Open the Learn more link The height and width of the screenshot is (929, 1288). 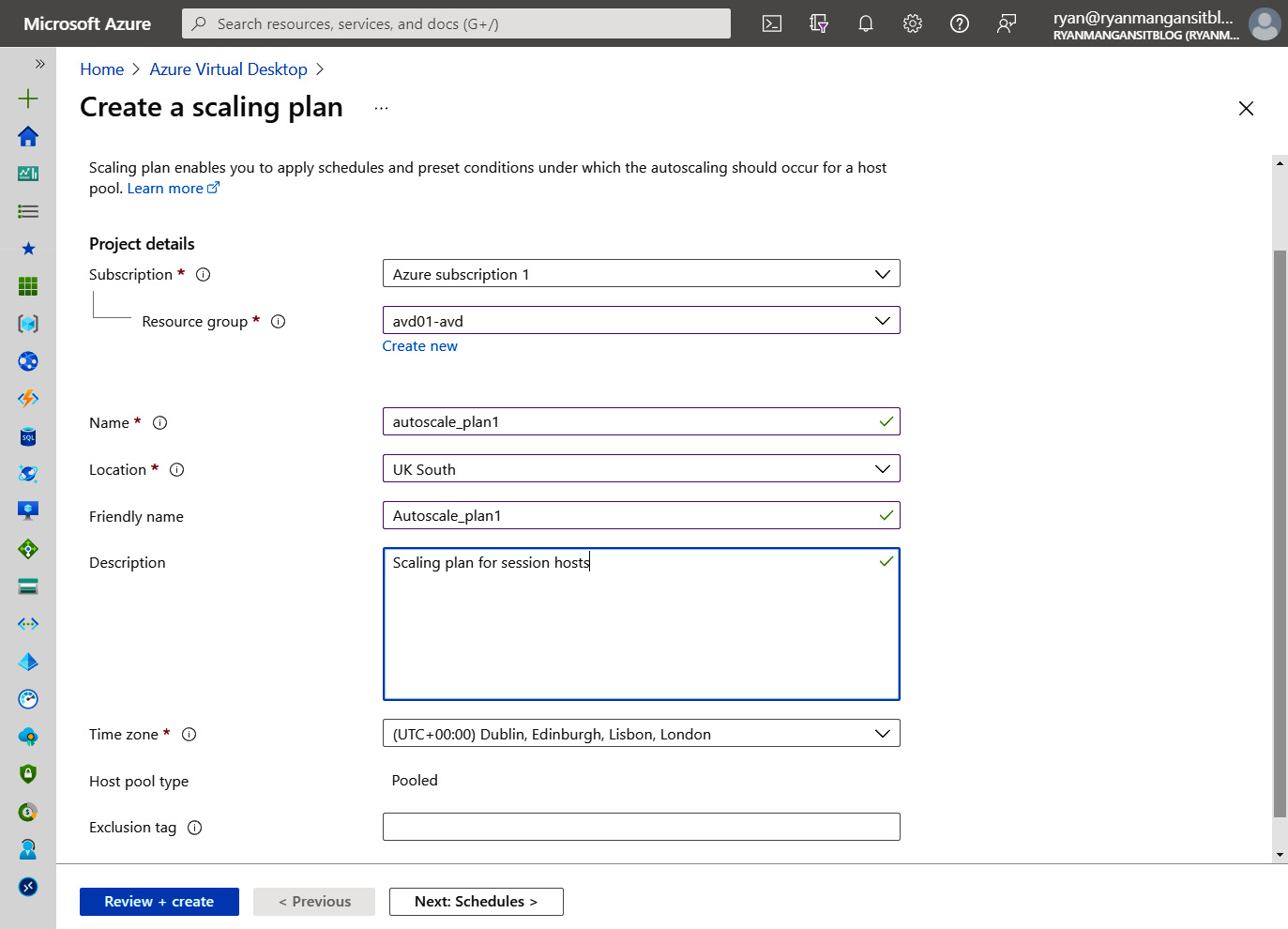[x=173, y=189]
